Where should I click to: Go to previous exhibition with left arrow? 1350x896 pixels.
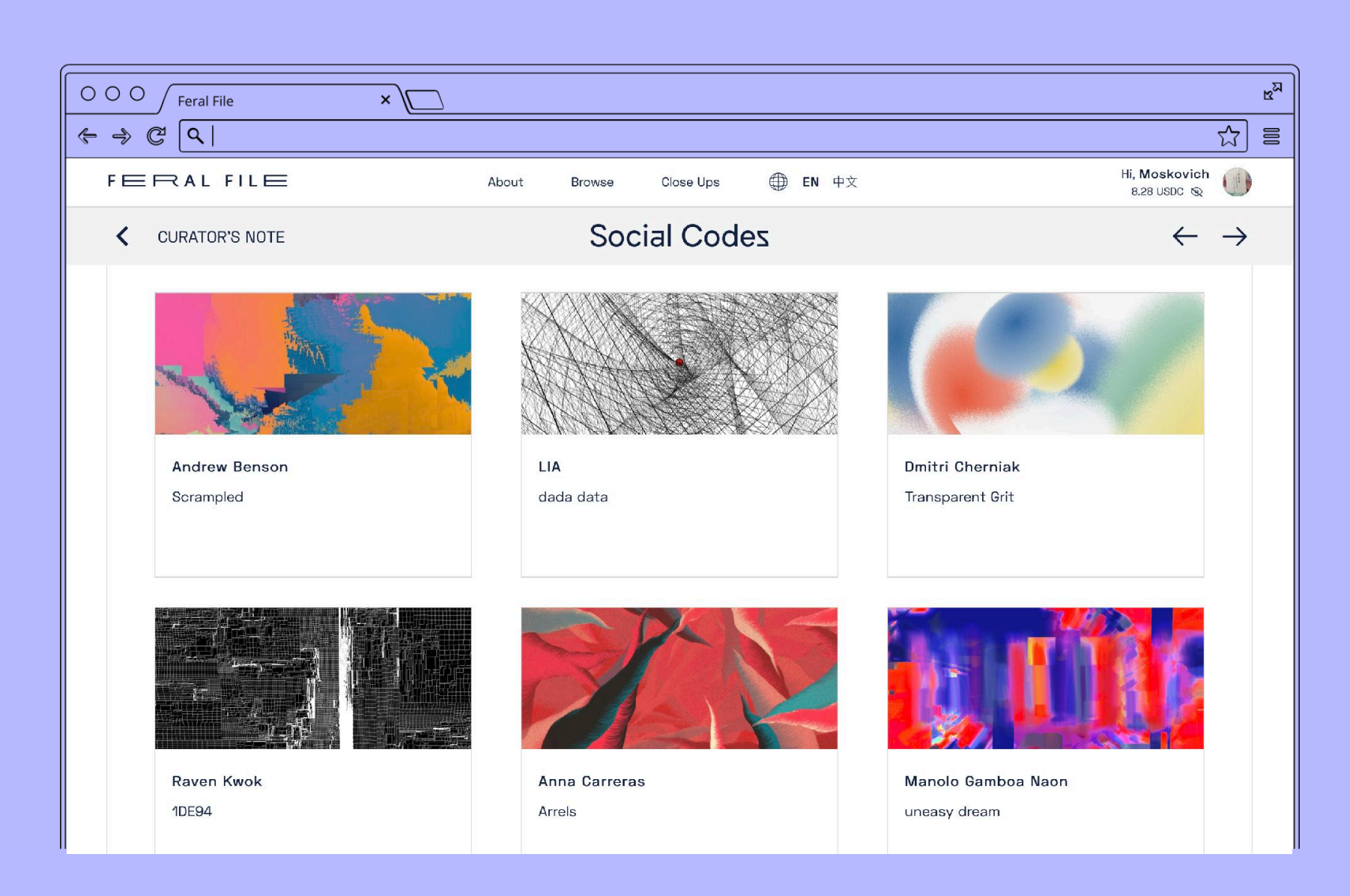pyautogui.click(x=1184, y=237)
